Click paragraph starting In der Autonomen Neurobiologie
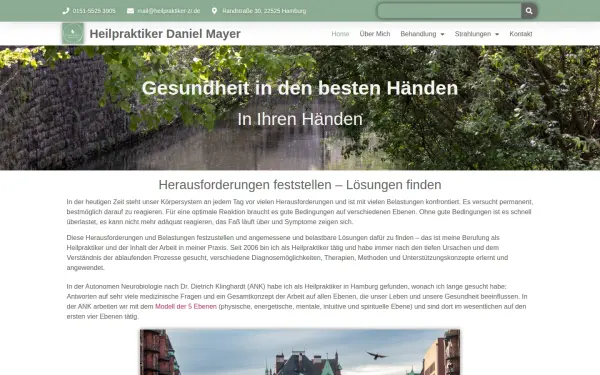 pyautogui.click(x=297, y=302)
